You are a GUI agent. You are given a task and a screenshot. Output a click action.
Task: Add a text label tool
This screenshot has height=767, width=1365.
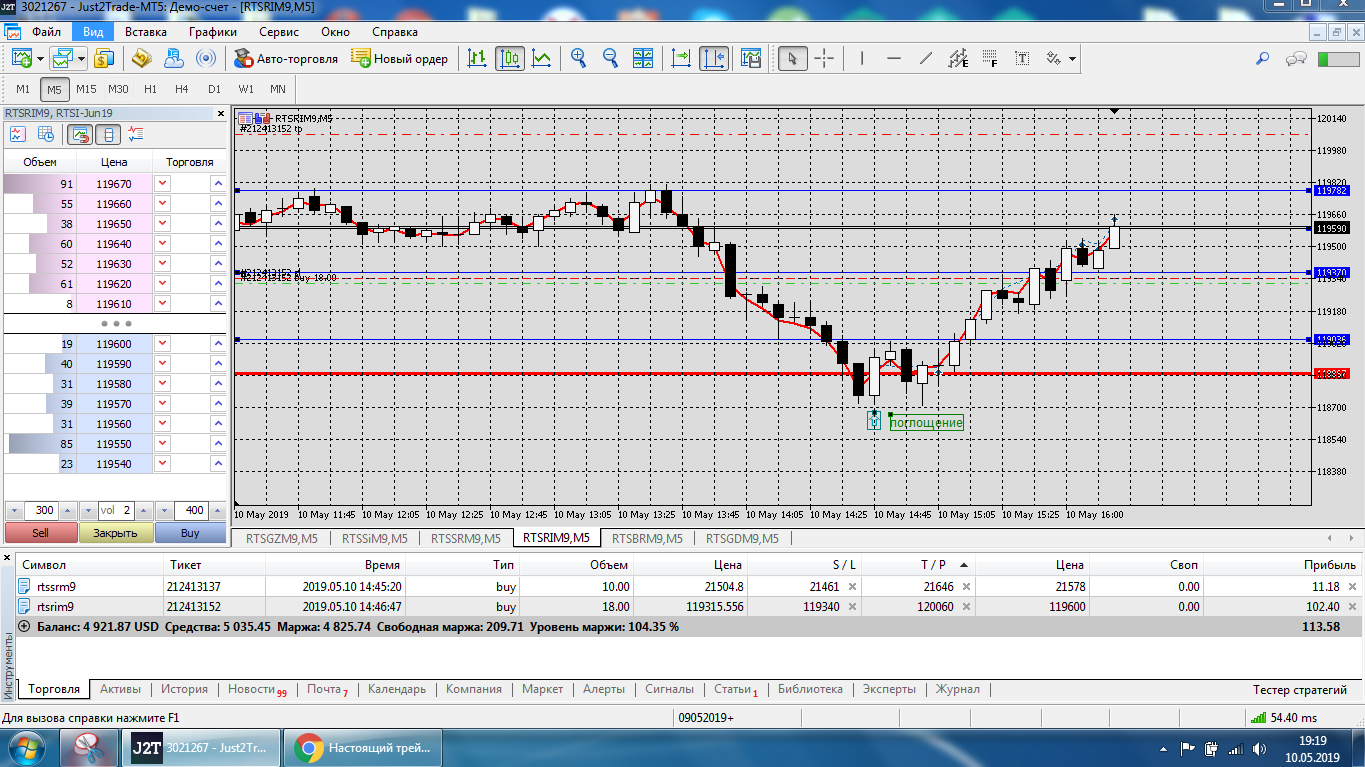coord(1021,58)
